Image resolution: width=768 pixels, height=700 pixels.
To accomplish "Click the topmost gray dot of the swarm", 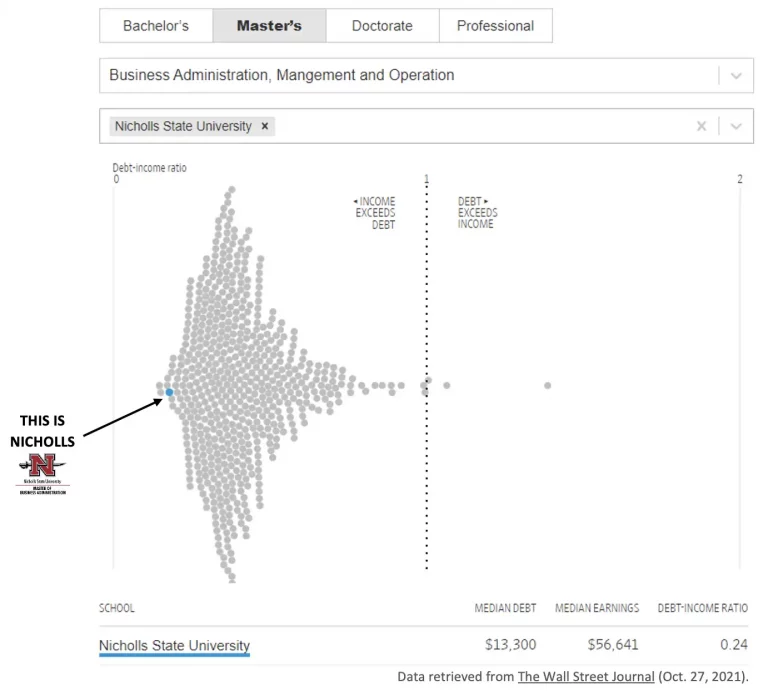I will coord(231,188).
